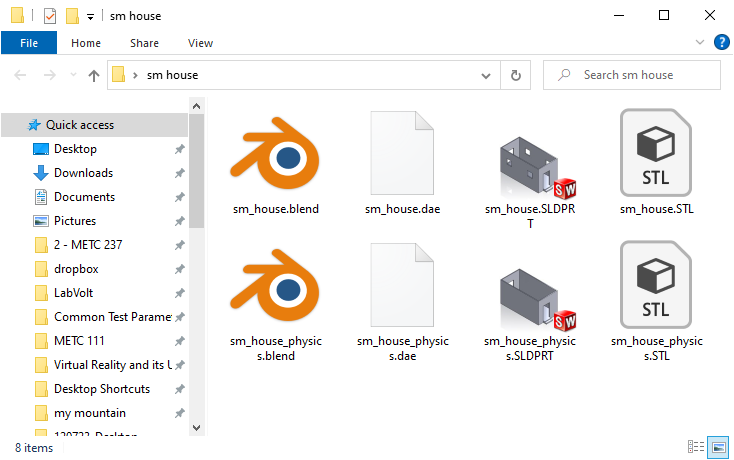The height and width of the screenshot is (460, 734).
Task: Select the sm_house_physics.dae document icon
Action: click(402, 285)
